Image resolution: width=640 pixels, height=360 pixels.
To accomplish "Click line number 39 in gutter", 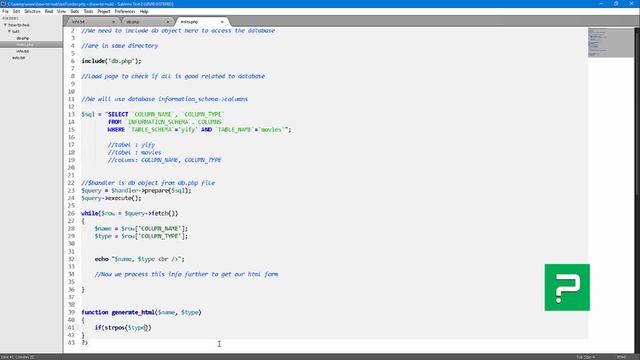I will [x=71, y=312].
